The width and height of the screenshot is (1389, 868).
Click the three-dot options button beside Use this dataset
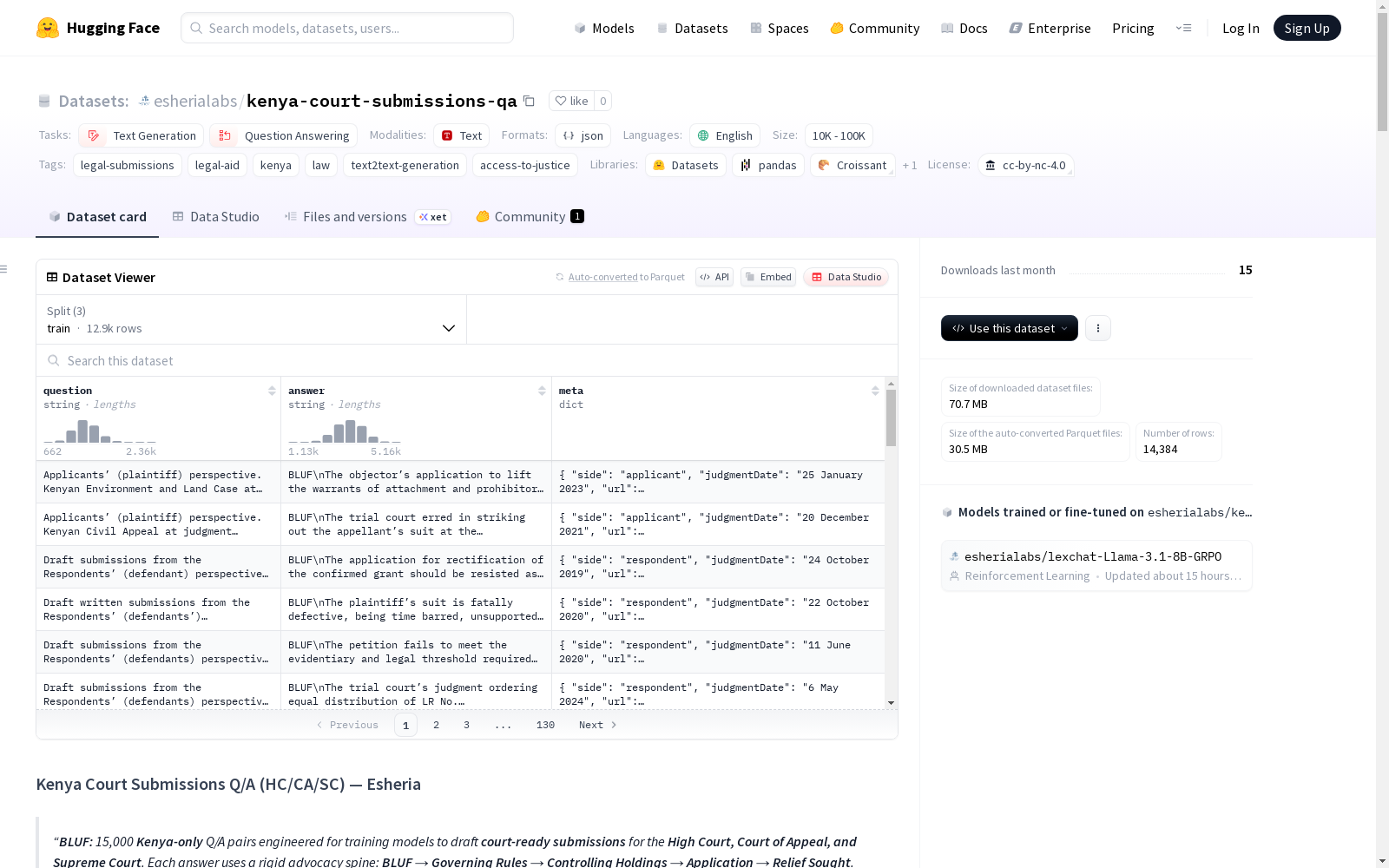coord(1098,328)
